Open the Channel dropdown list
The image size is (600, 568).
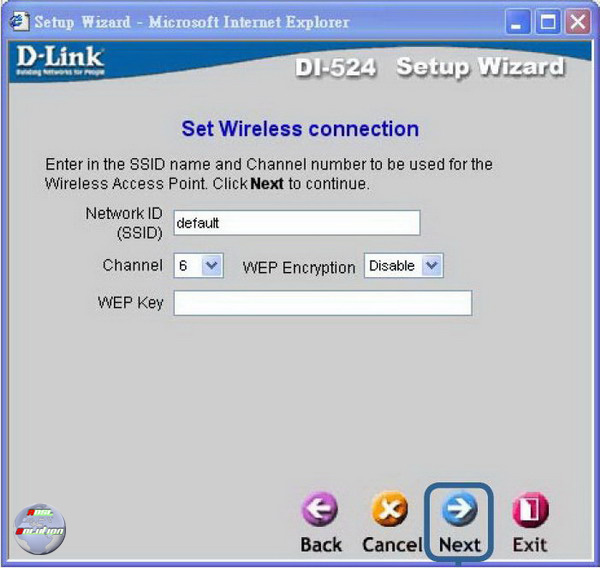[211, 266]
